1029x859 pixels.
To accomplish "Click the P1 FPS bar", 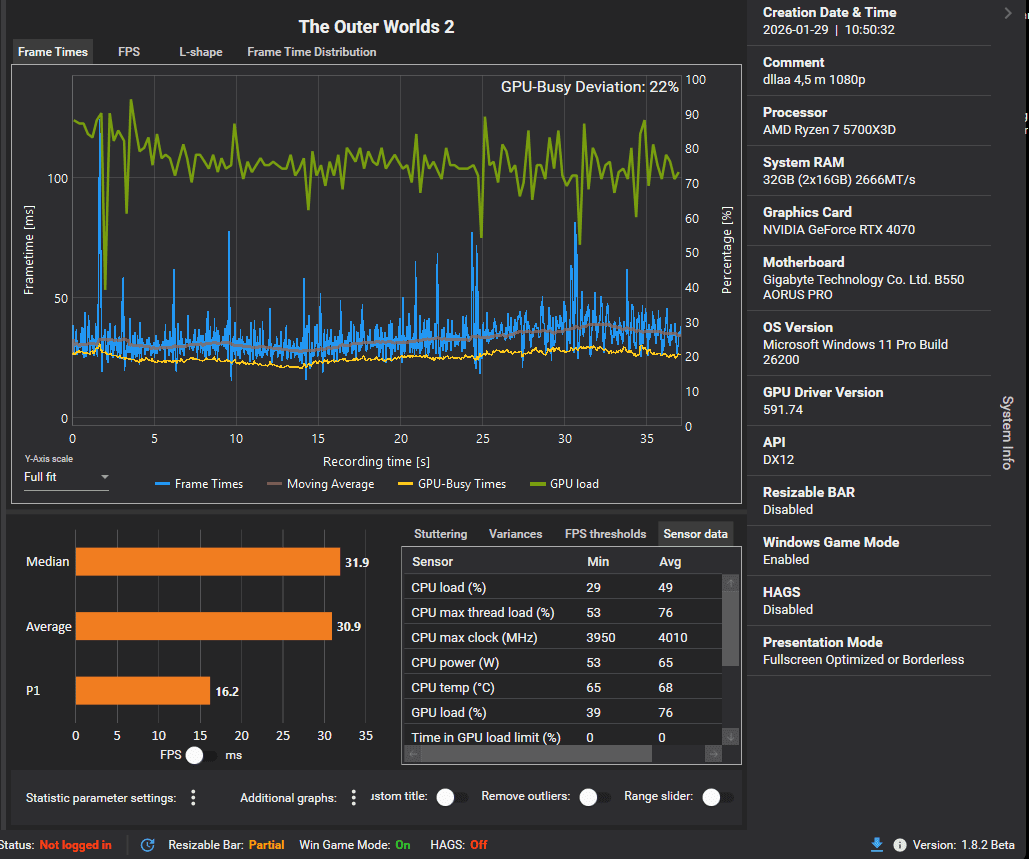I will [x=142, y=690].
